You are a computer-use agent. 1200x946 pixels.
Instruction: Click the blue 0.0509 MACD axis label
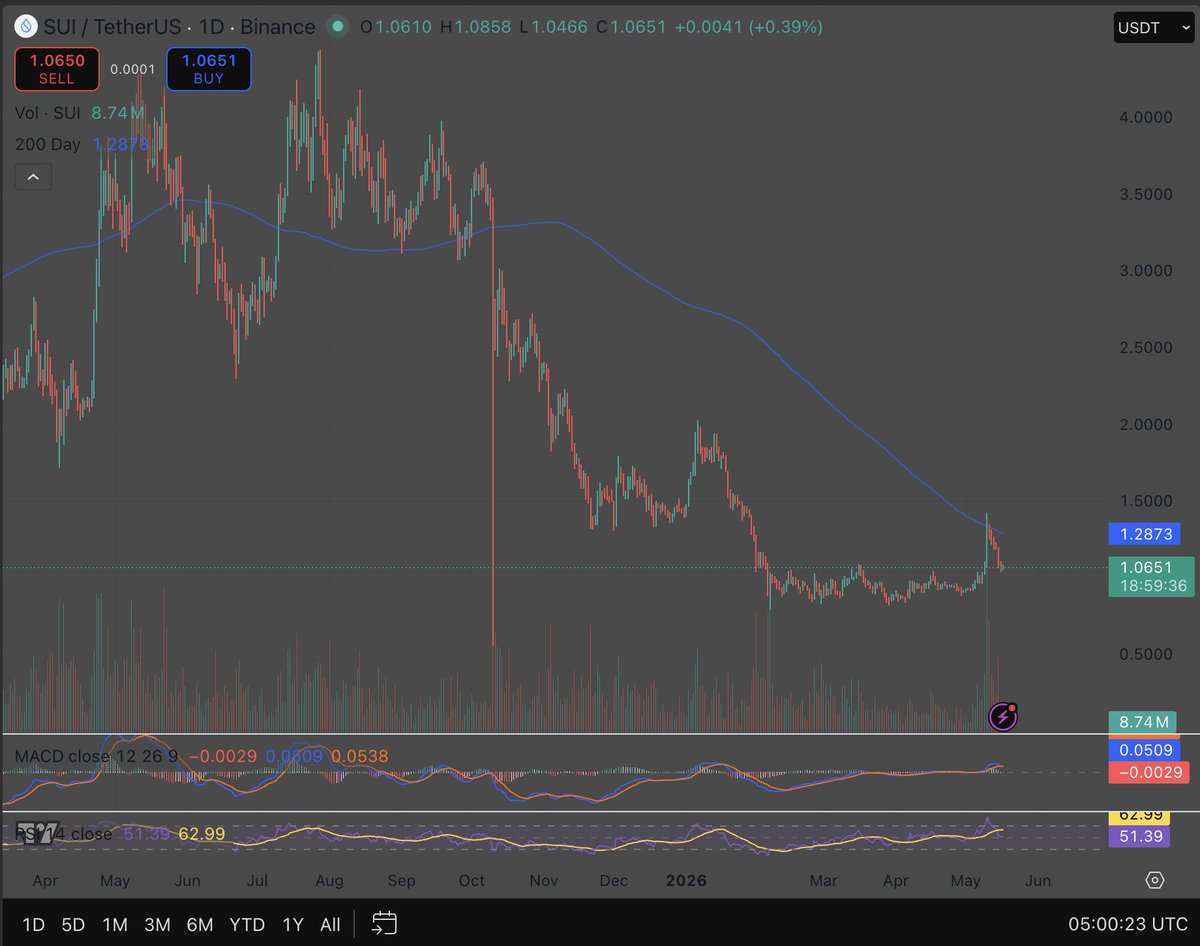click(1145, 750)
